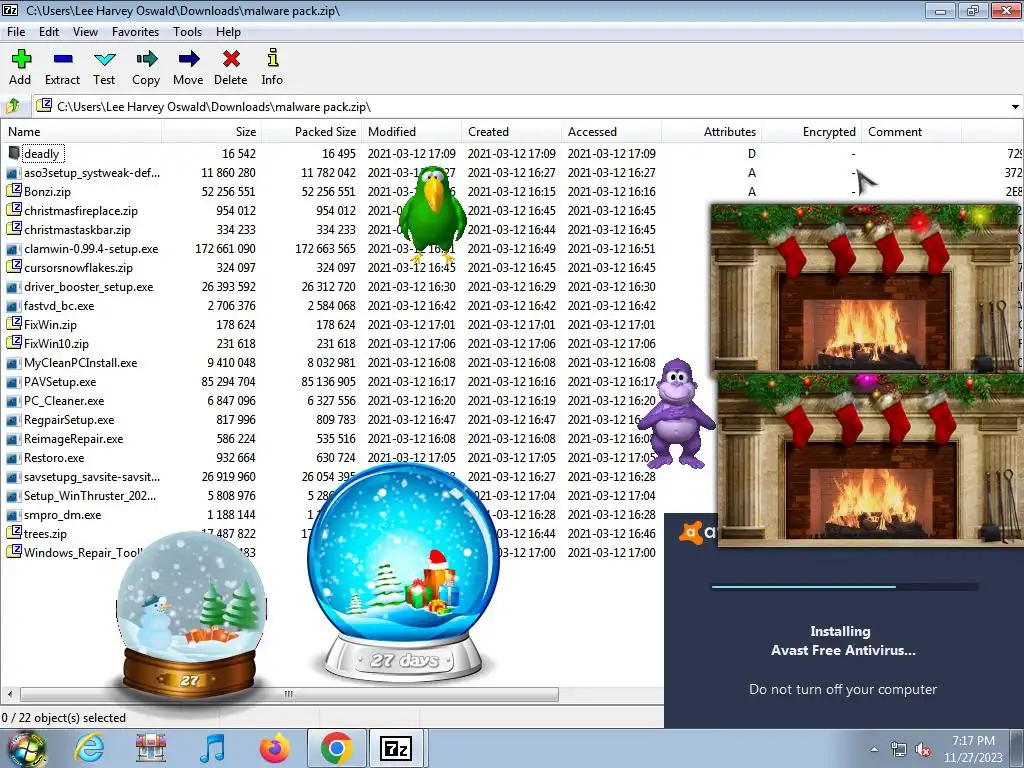Click the Bonzi.zip archive icon
Image resolution: width=1024 pixels, height=768 pixels.
click(14, 191)
